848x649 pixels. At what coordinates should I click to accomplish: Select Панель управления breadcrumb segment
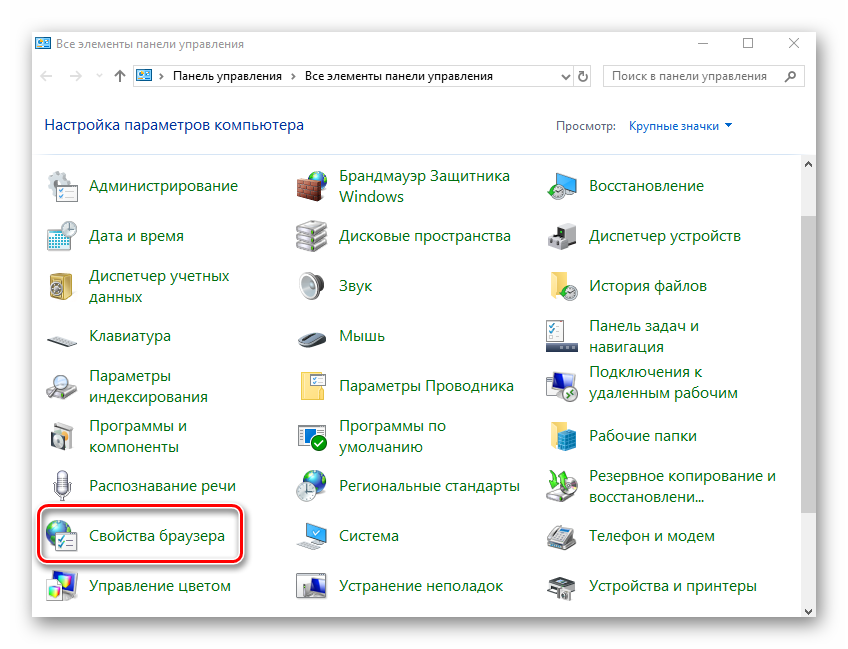tap(228, 76)
